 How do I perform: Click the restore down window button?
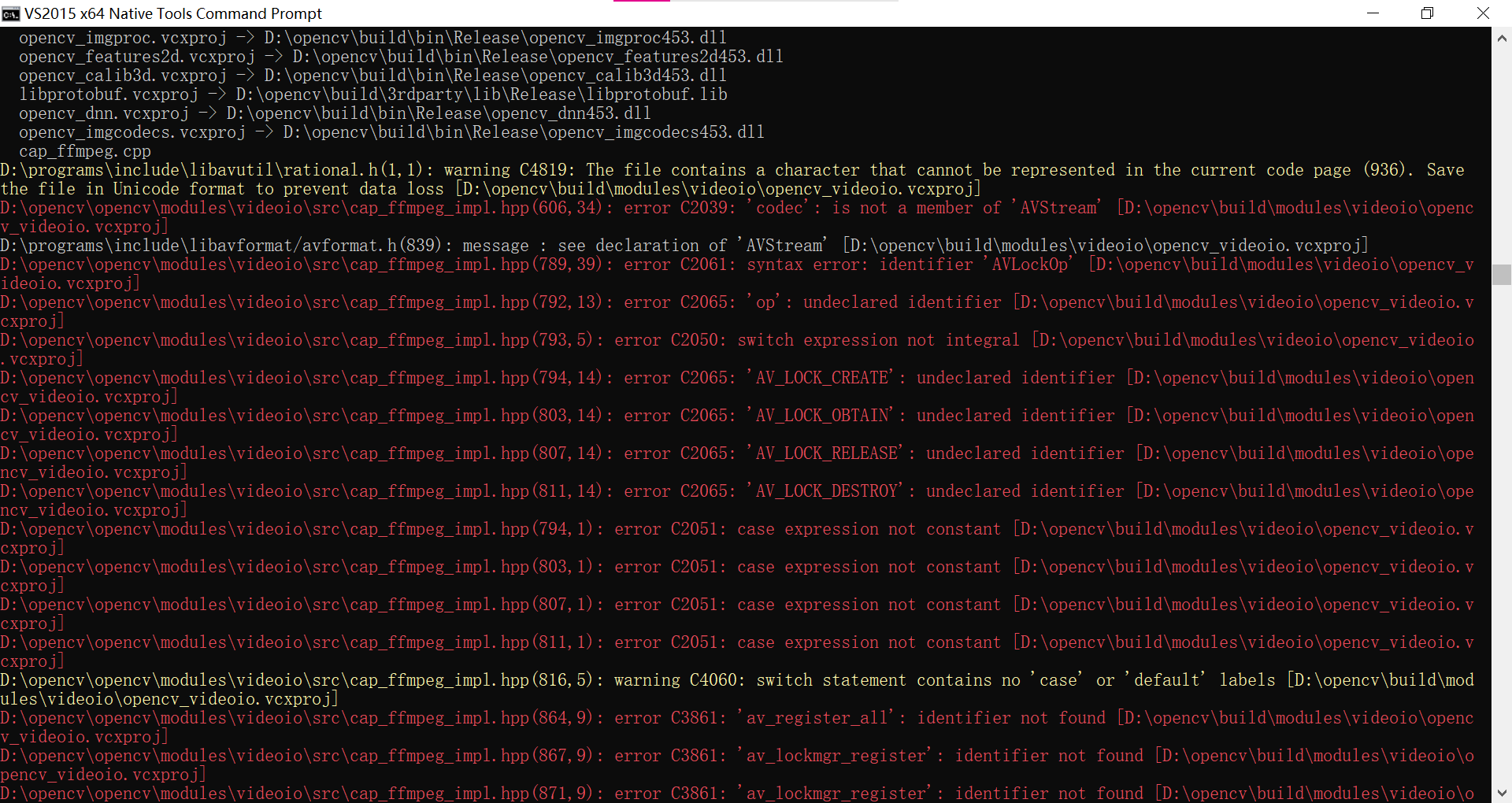(1428, 13)
